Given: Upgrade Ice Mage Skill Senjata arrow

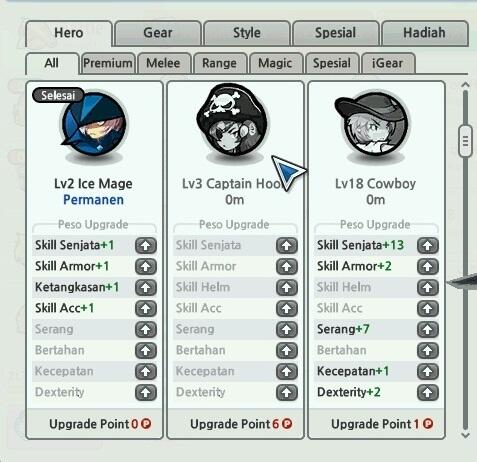Looking at the screenshot, I should tap(146, 246).
